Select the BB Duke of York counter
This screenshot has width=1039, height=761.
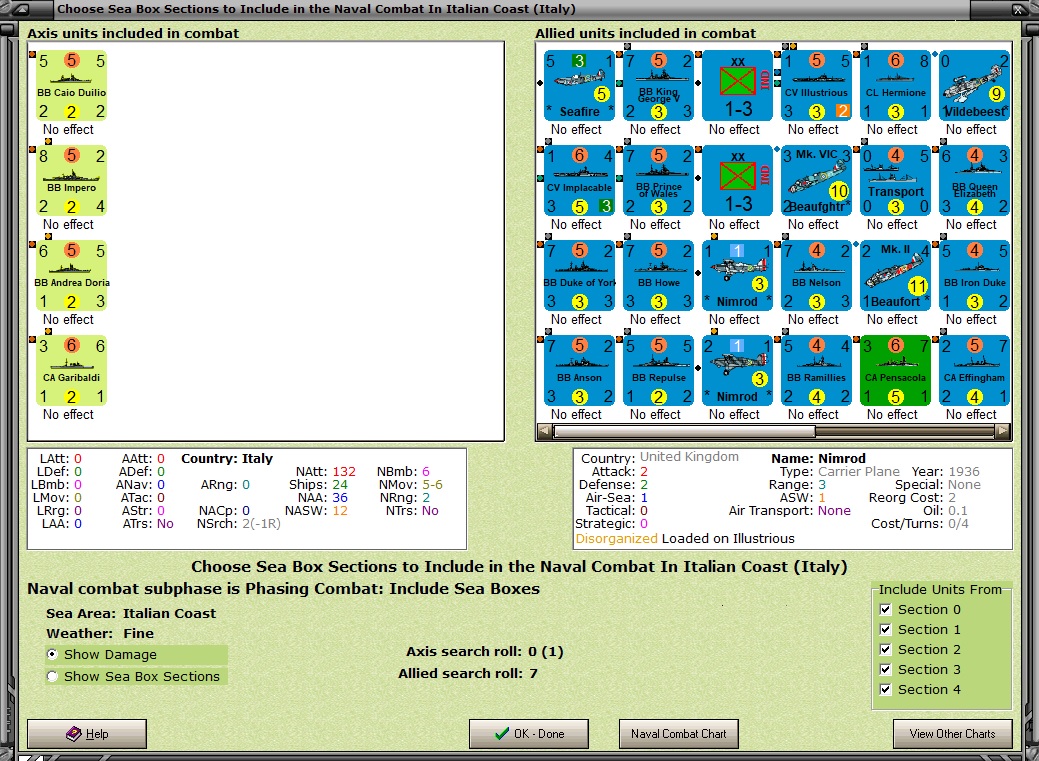[579, 275]
